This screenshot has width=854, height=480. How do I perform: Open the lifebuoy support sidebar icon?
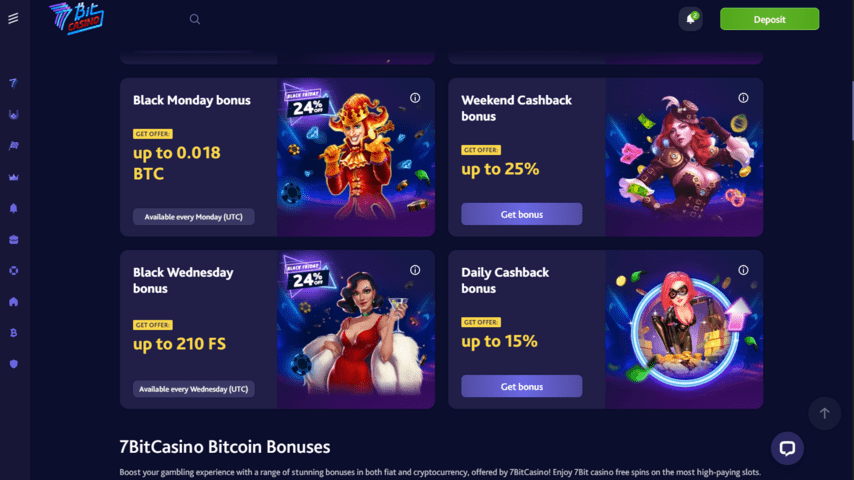pos(13,270)
